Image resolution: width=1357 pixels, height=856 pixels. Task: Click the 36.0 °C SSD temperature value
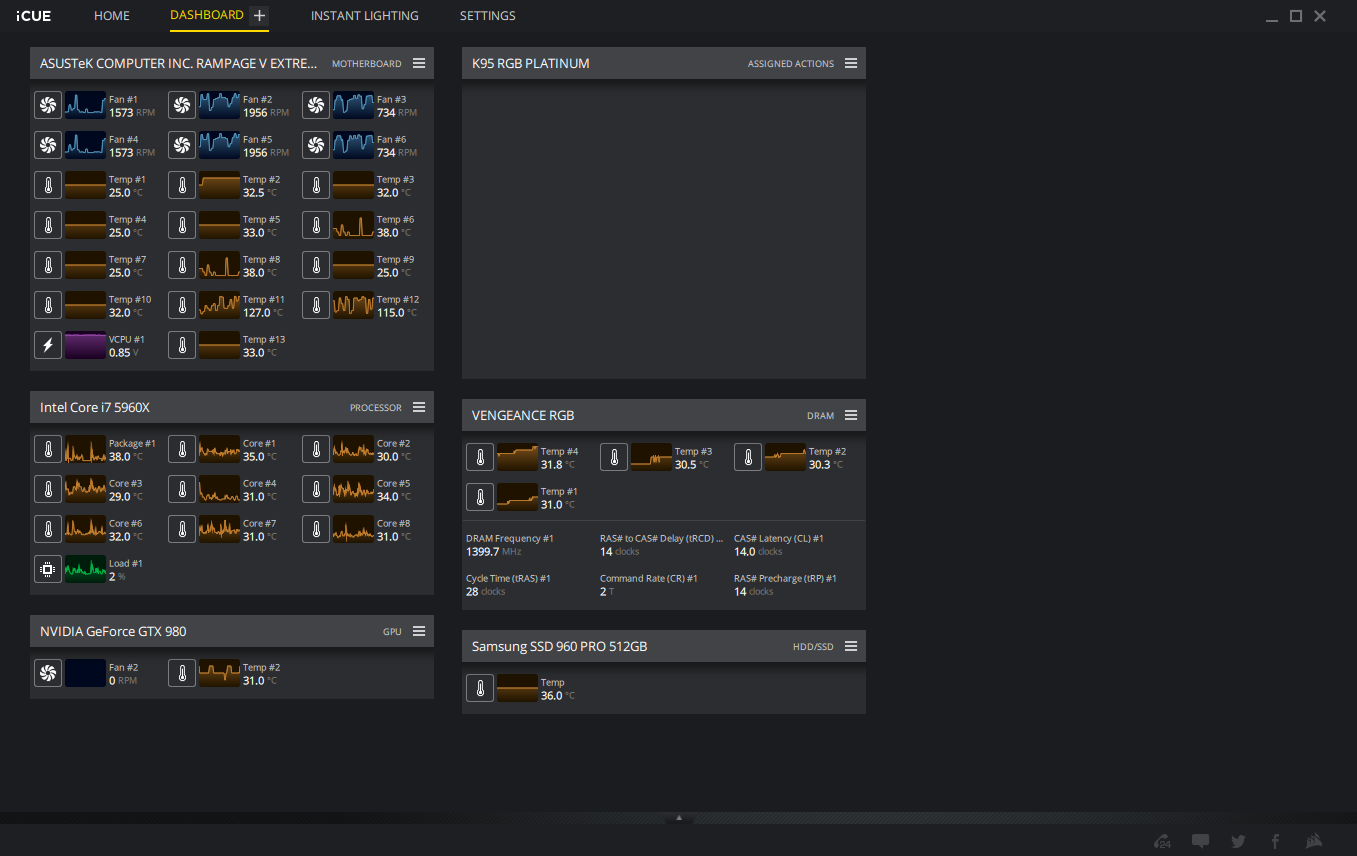557,696
